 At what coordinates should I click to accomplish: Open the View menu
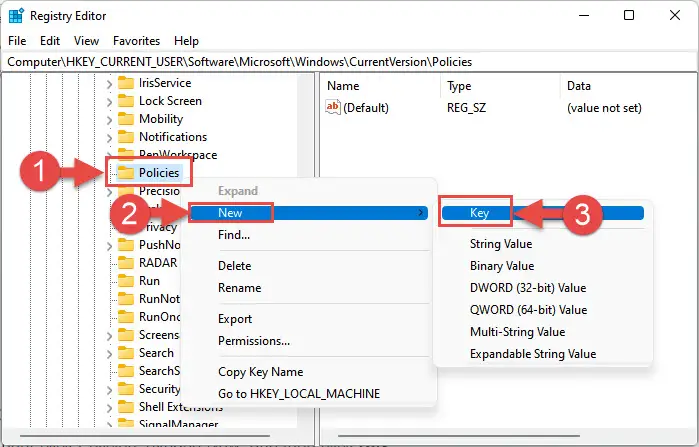pyautogui.click(x=86, y=41)
